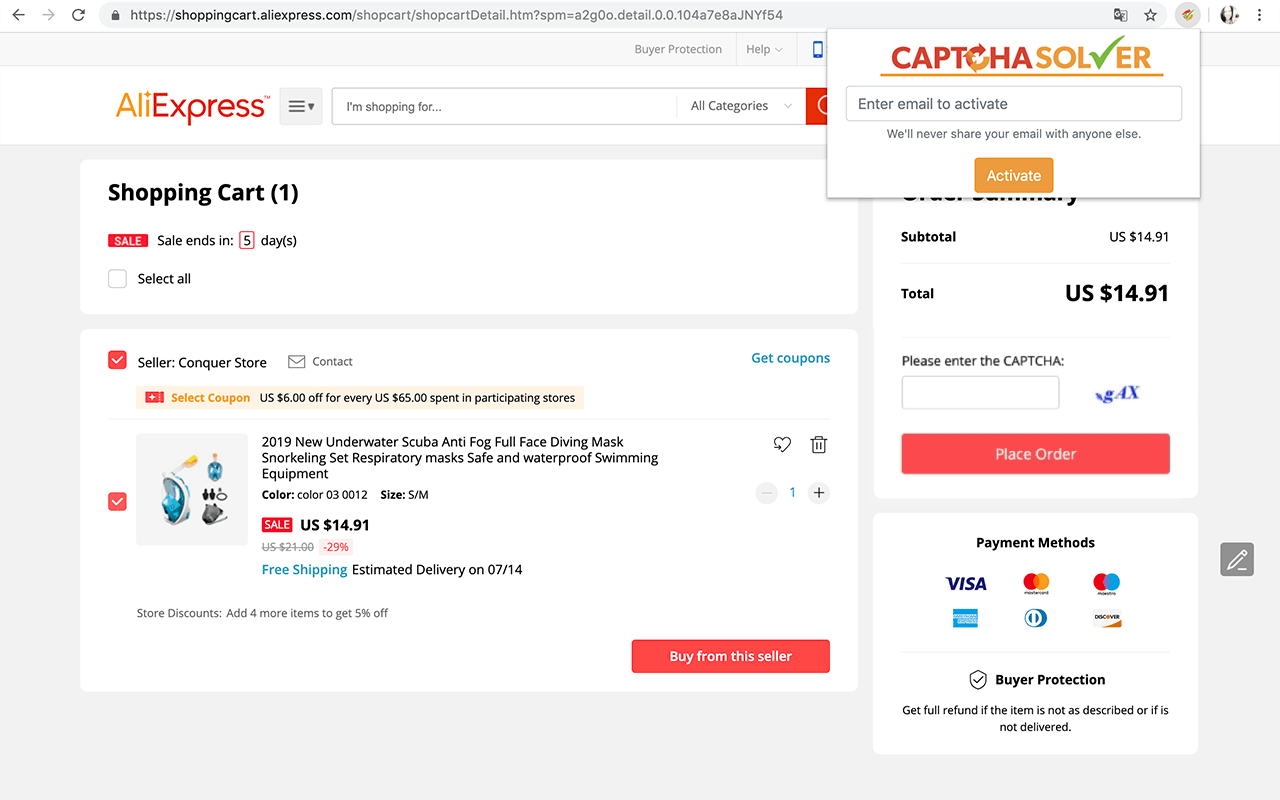Viewport: 1280px width, 800px height.
Task: Add the diving mask to wishlist heart icon
Action: [x=782, y=445]
